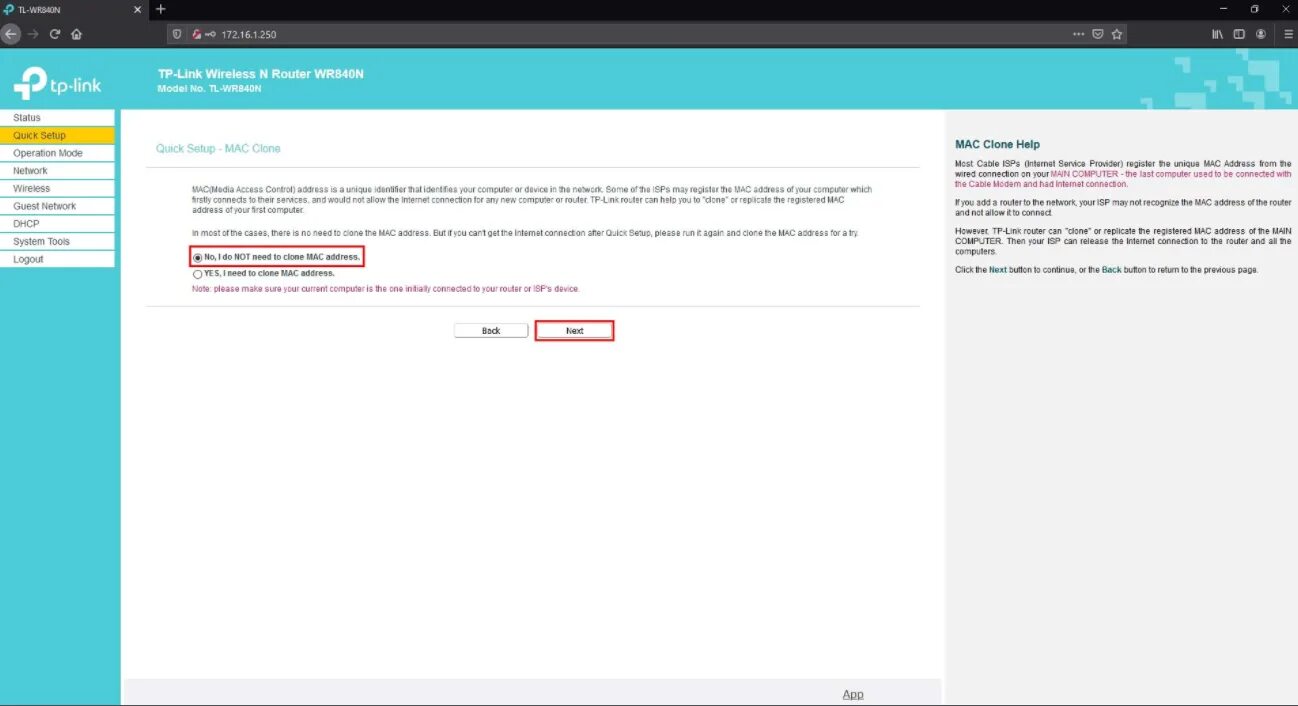
Task: Click the App link at the bottom
Action: point(853,694)
